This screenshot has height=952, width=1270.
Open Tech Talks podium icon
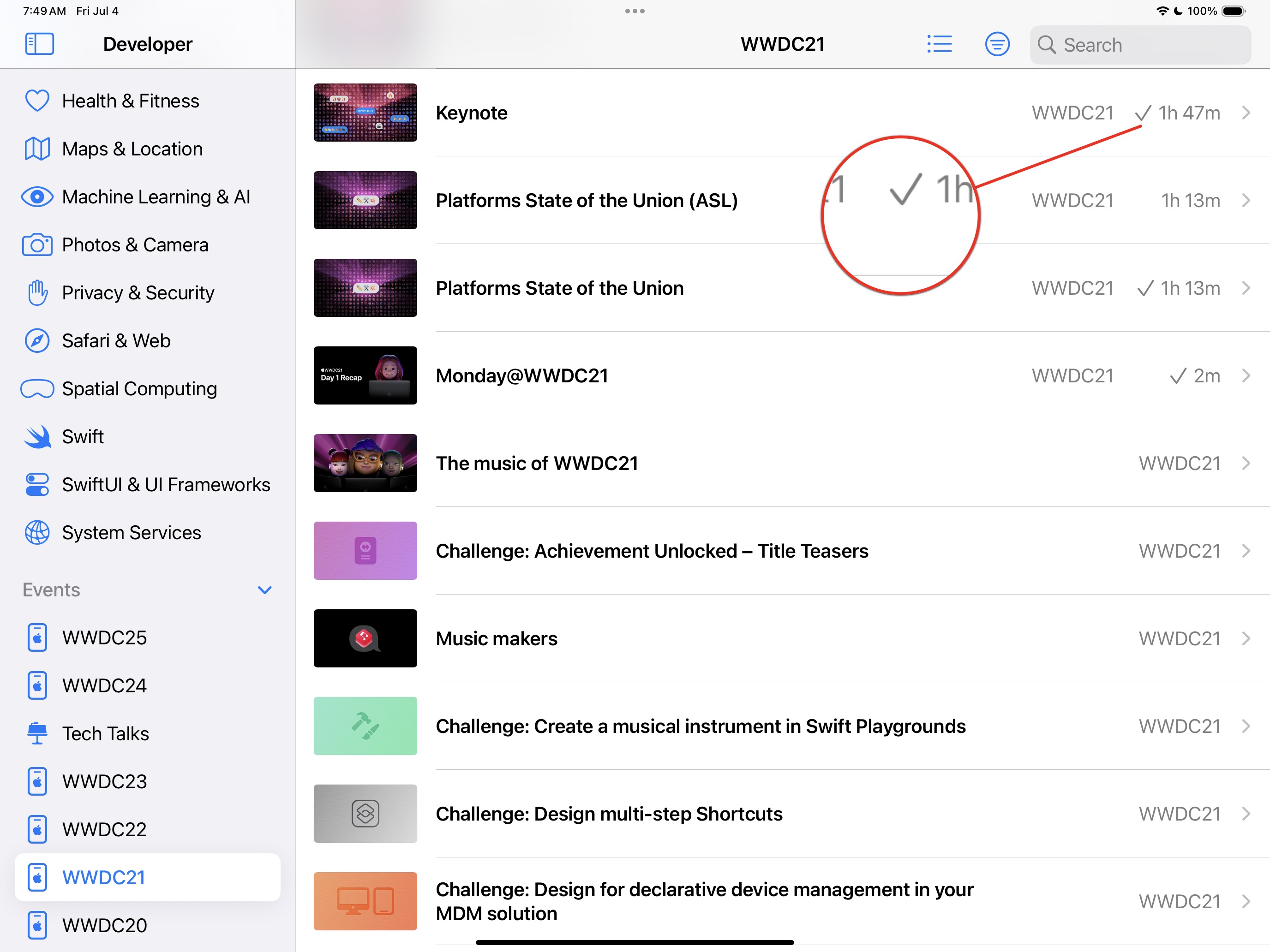(x=37, y=733)
